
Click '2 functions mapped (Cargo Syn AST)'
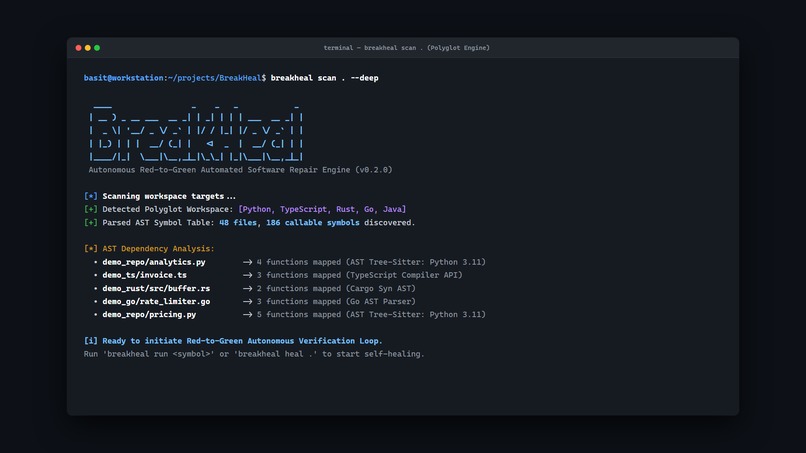click(336, 288)
